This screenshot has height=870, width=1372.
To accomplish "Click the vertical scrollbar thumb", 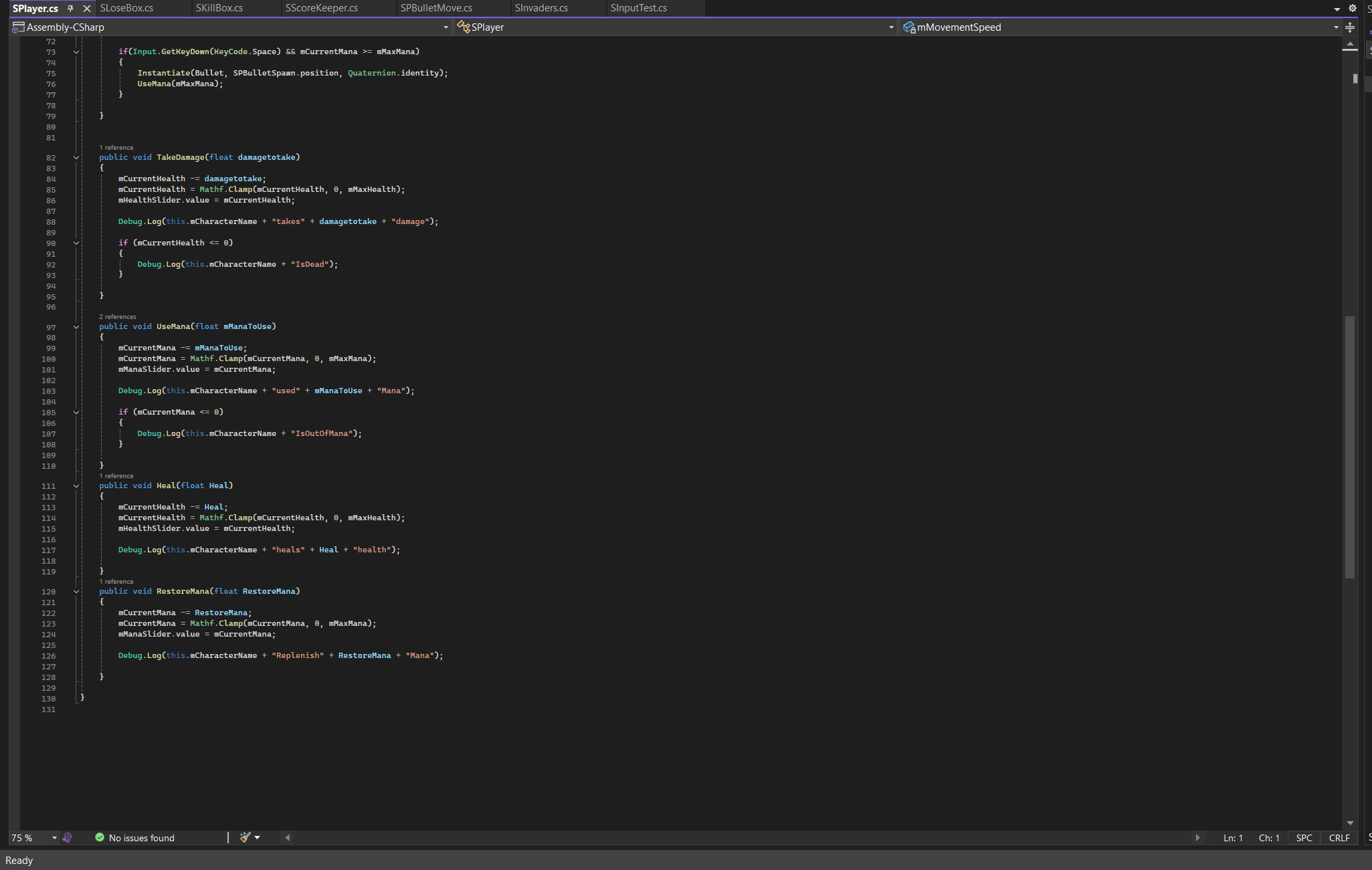I will pyautogui.click(x=1350, y=447).
